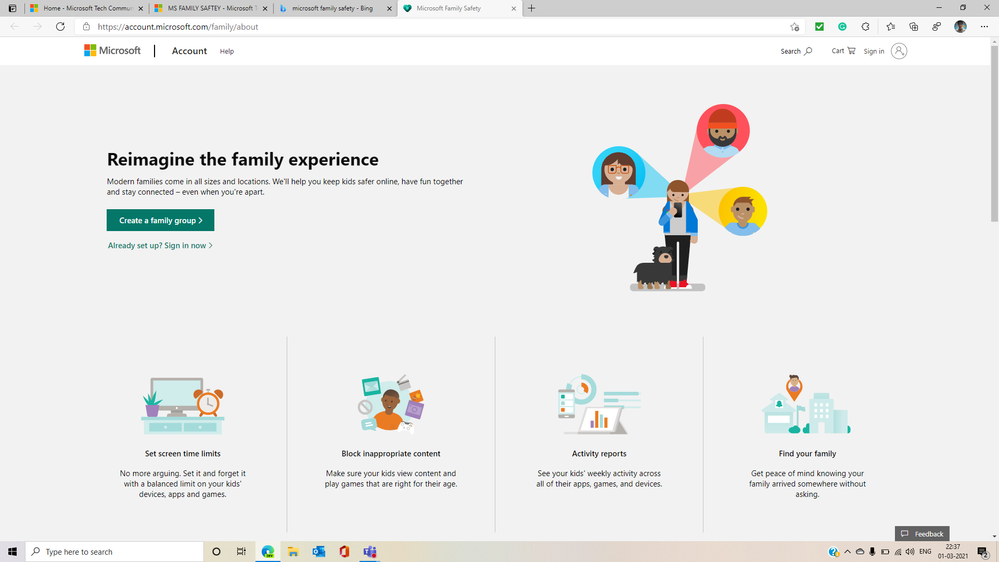
Task: Open Windows Start menu
Action: point(12,552)
